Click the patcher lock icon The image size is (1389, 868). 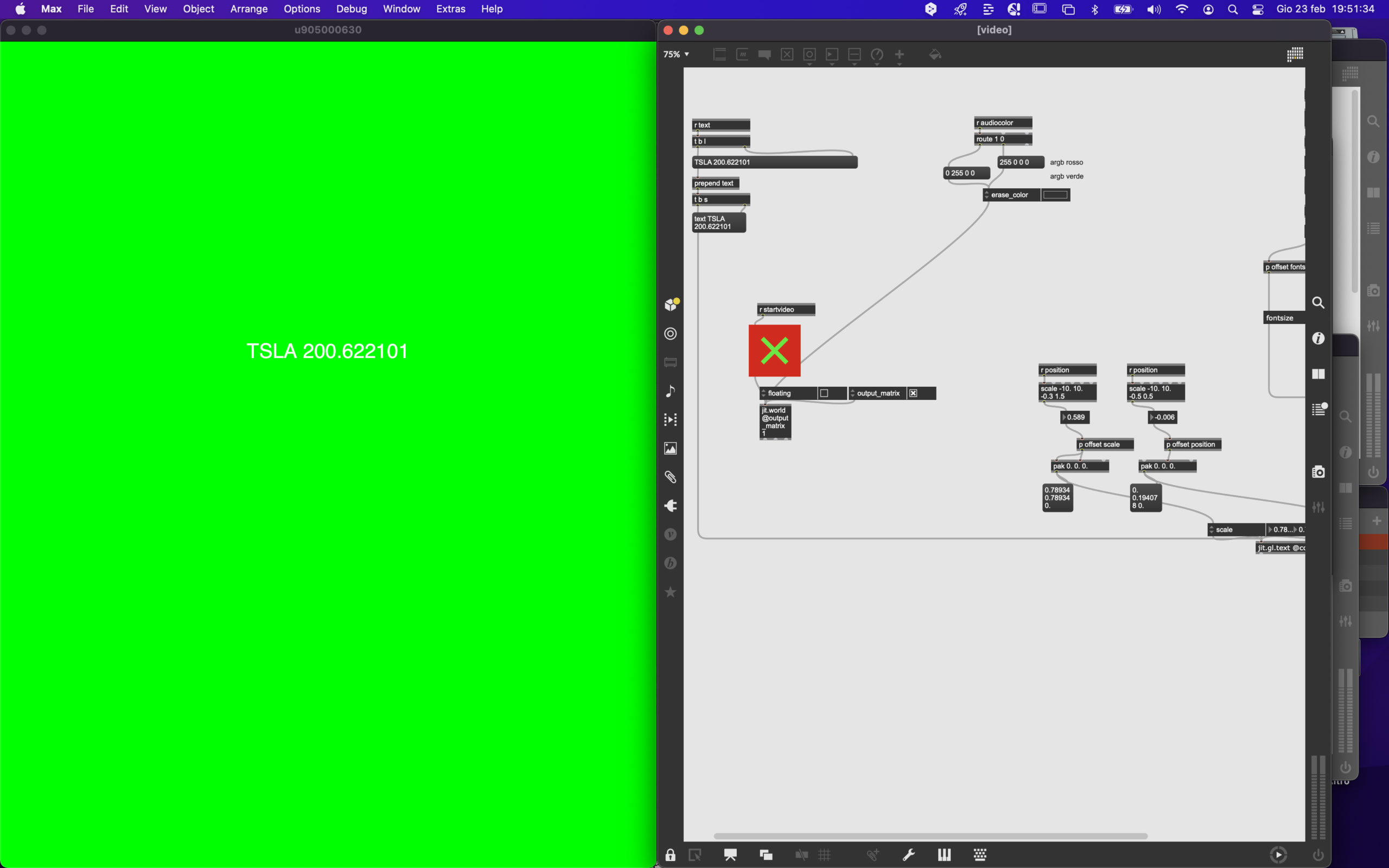click(670, 855)
